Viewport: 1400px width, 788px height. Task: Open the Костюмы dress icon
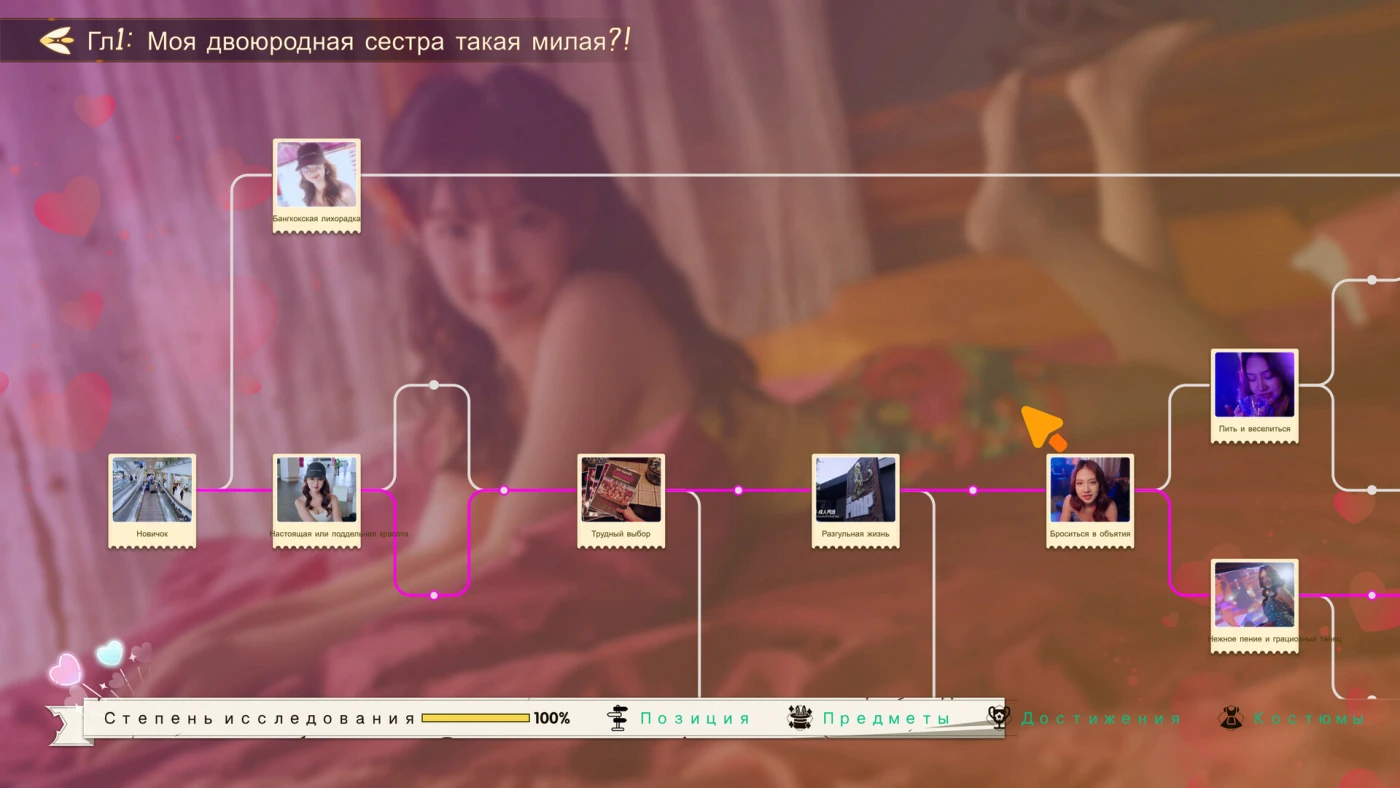click(x=1231, y=718)
